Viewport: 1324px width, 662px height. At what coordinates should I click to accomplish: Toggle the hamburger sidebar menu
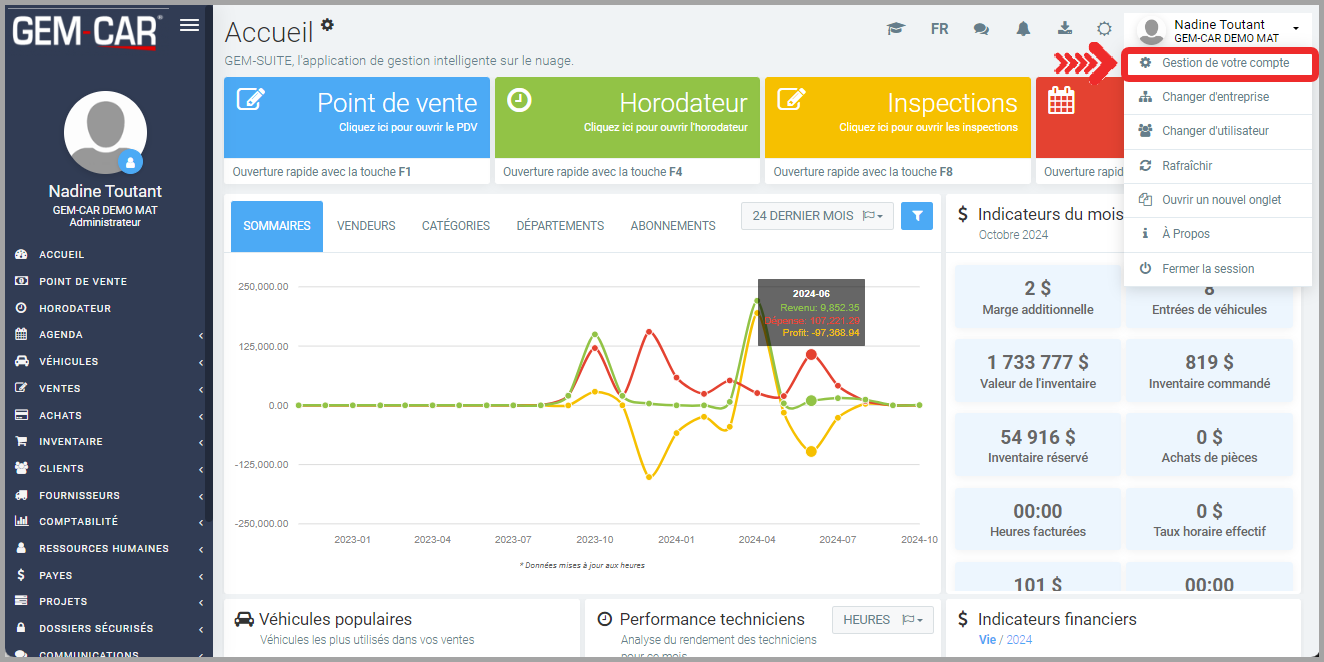coord(189,25)
